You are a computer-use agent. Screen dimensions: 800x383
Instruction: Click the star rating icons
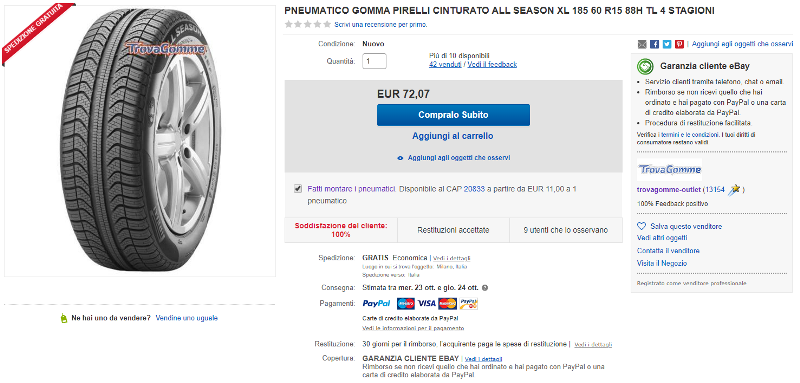308,24
